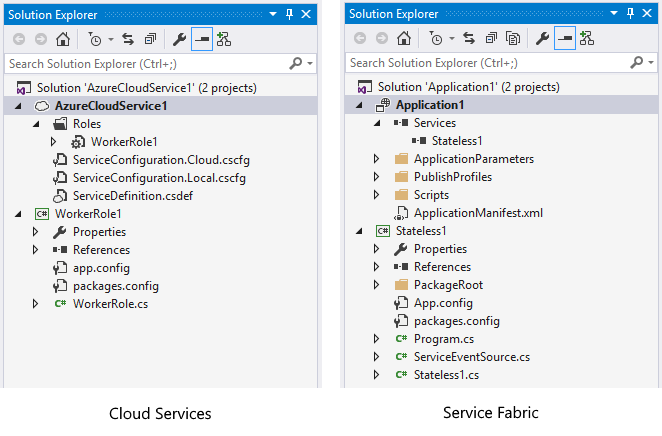Toggle Preview Selected Items in AzureCloudService1 explorer
This screenshot has width=662, height=436.
point(202,39)
